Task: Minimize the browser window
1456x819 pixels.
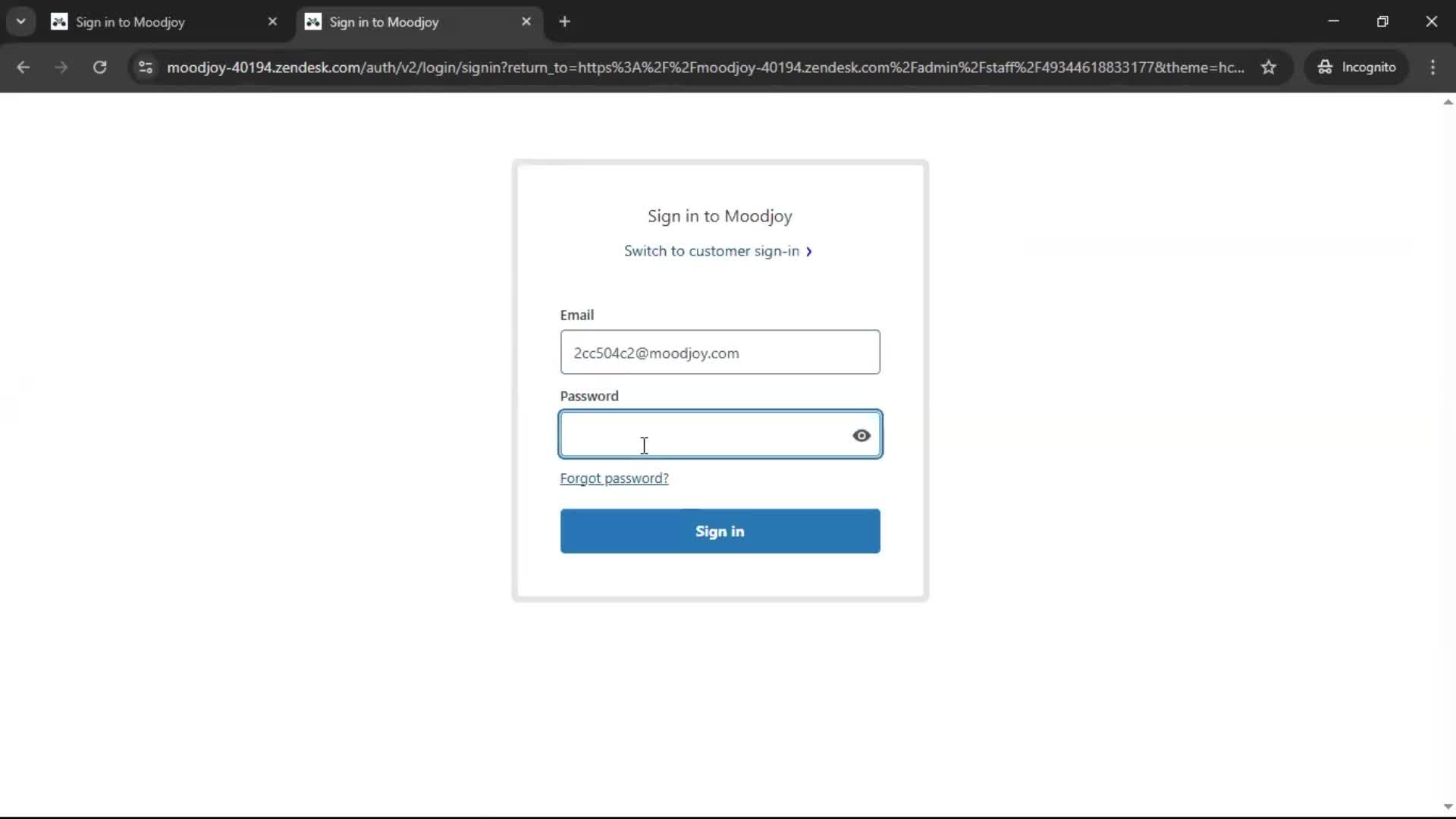Action: point(1333,21)
